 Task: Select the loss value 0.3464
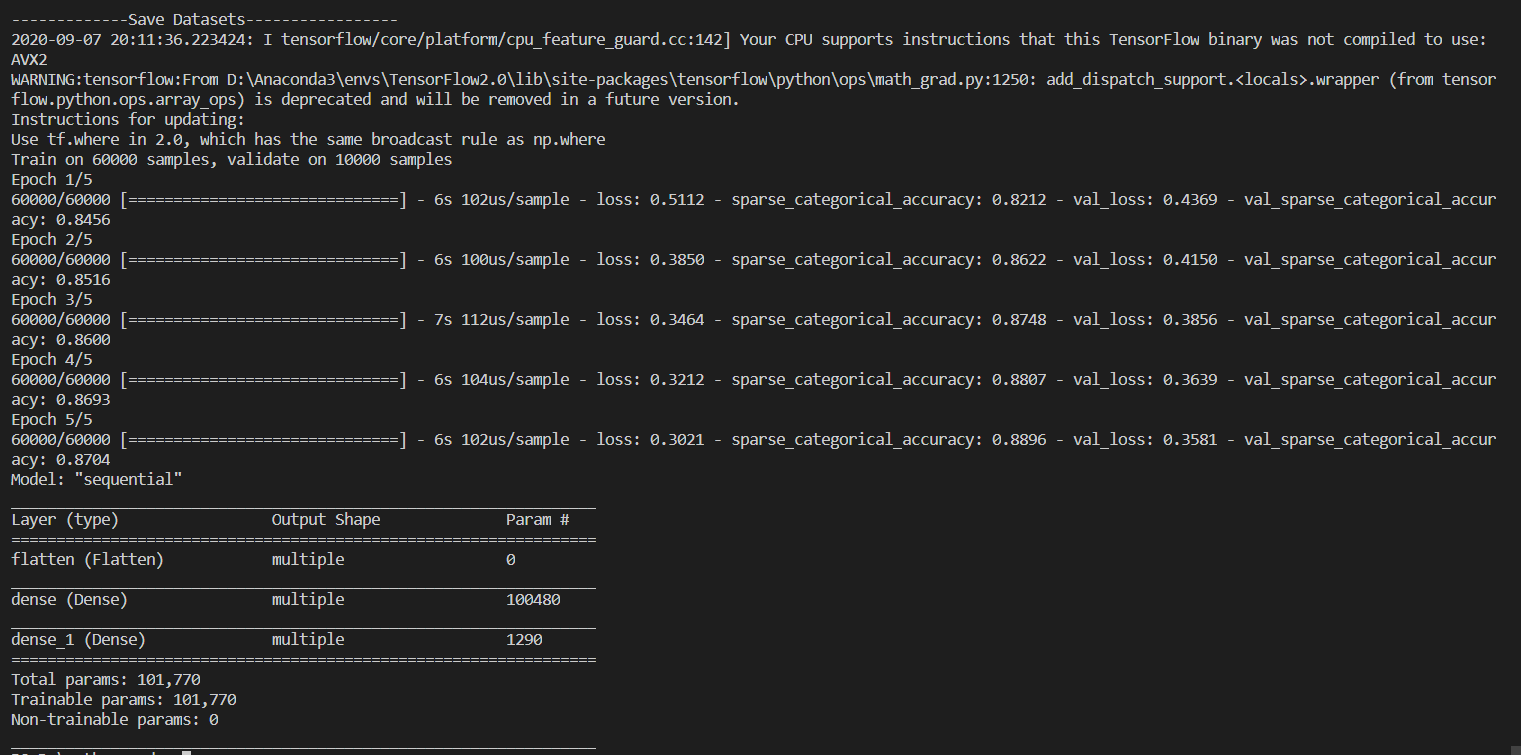(677, 320)
